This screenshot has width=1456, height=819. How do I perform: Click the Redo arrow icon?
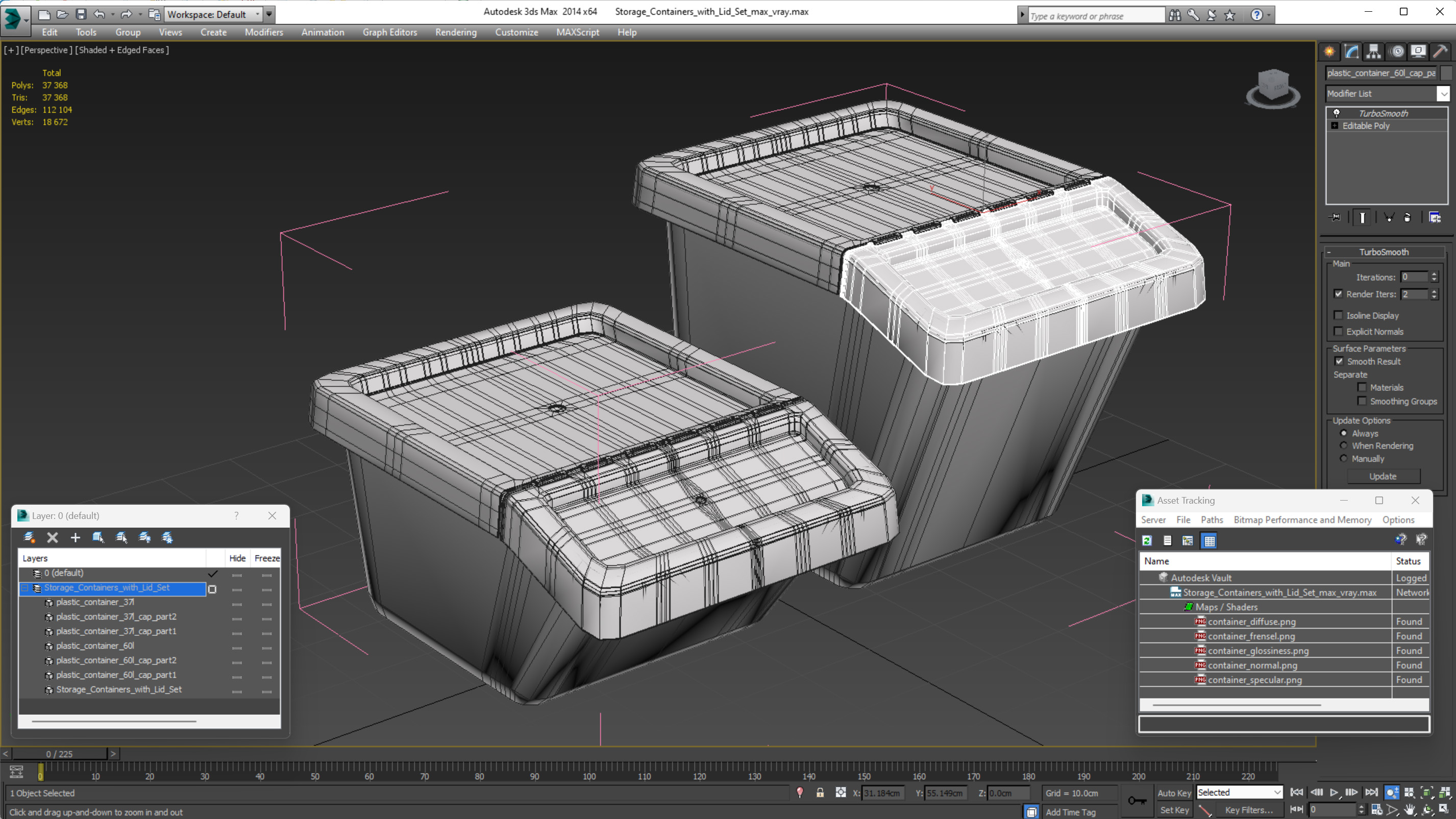pos(127,14)
